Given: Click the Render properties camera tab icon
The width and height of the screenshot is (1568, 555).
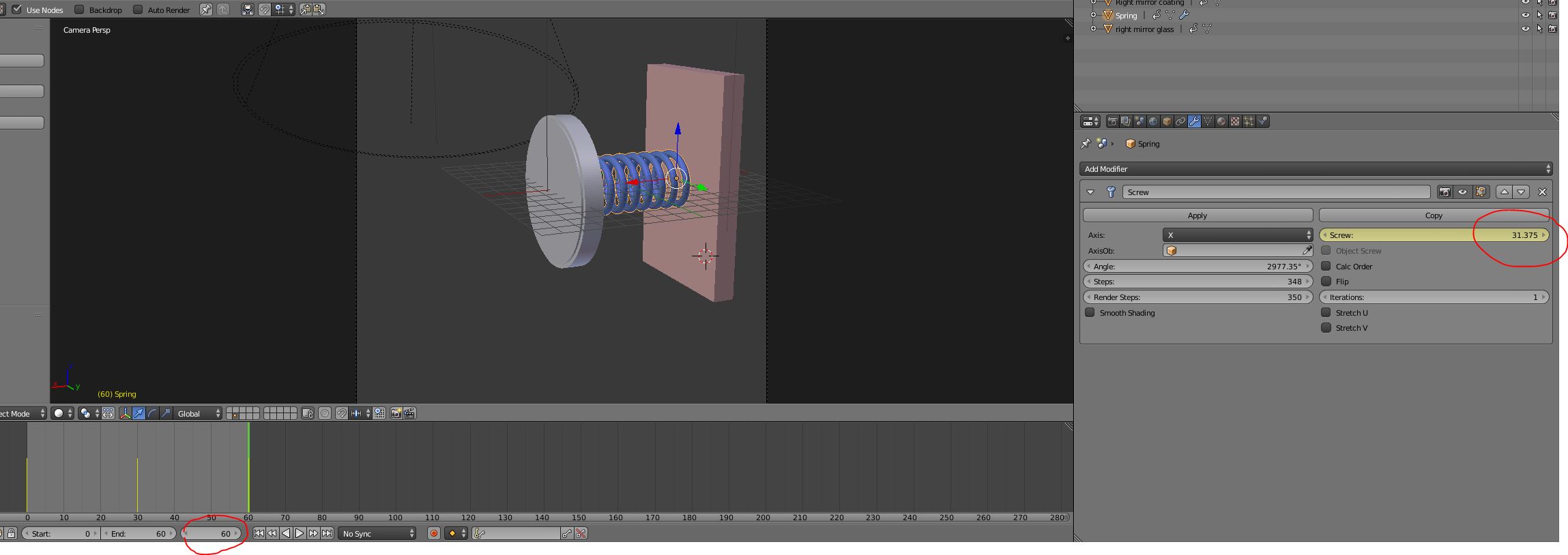Looking at the screenshot, I should click(1113, 121).
